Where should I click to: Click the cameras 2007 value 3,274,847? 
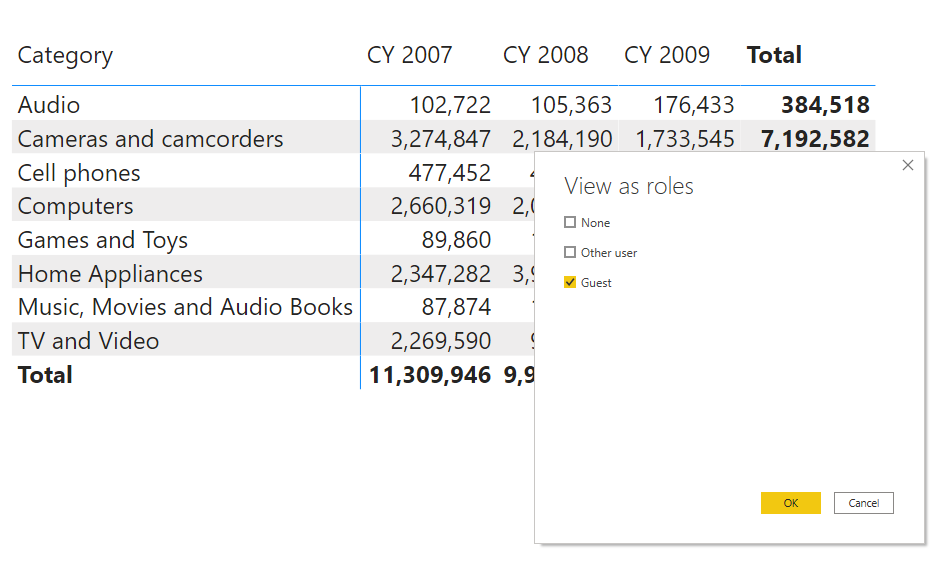[441, 140]
